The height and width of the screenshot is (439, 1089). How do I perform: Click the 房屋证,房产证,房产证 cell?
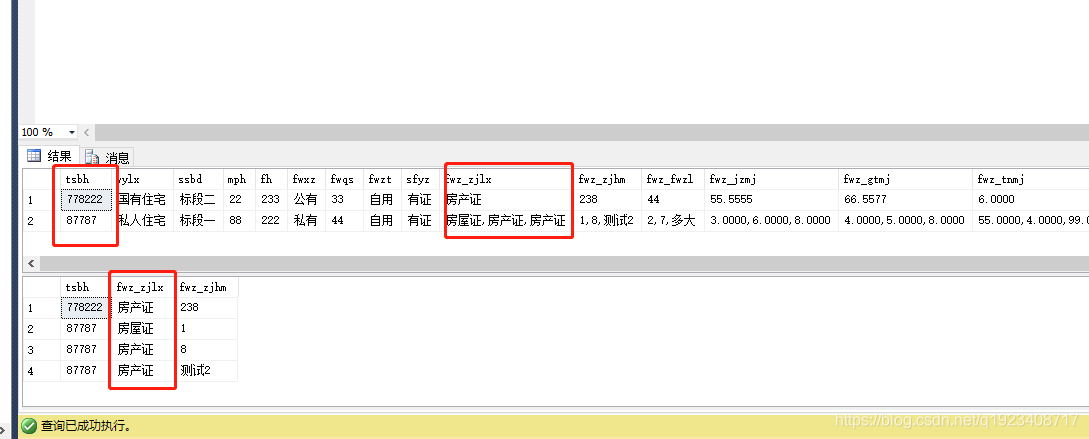[507, 221]
